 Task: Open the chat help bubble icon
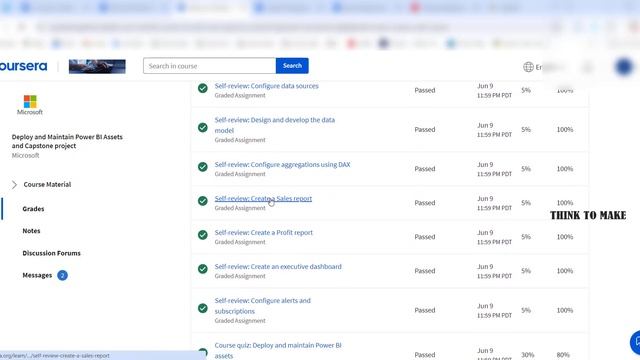coord(636,342)
